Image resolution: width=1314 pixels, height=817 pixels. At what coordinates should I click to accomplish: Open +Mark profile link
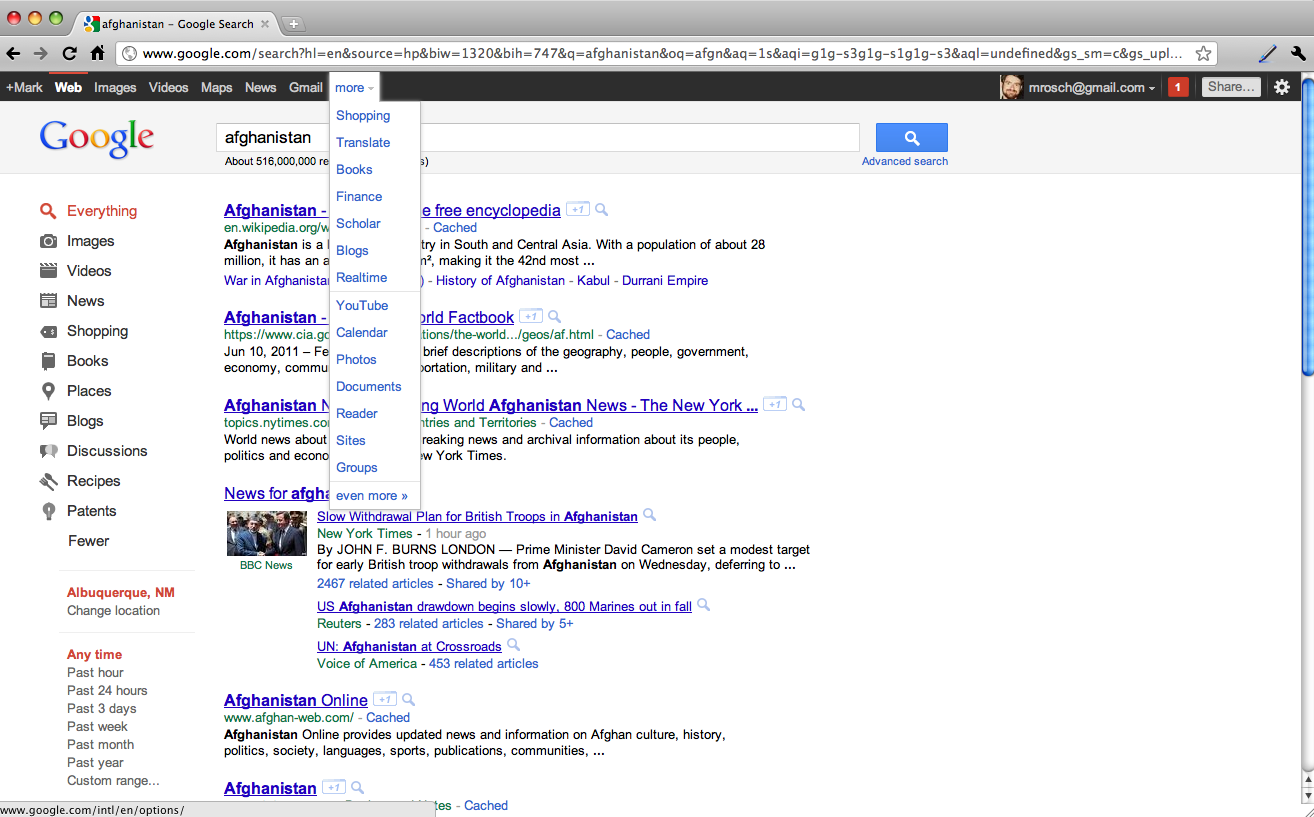[24, 87]
